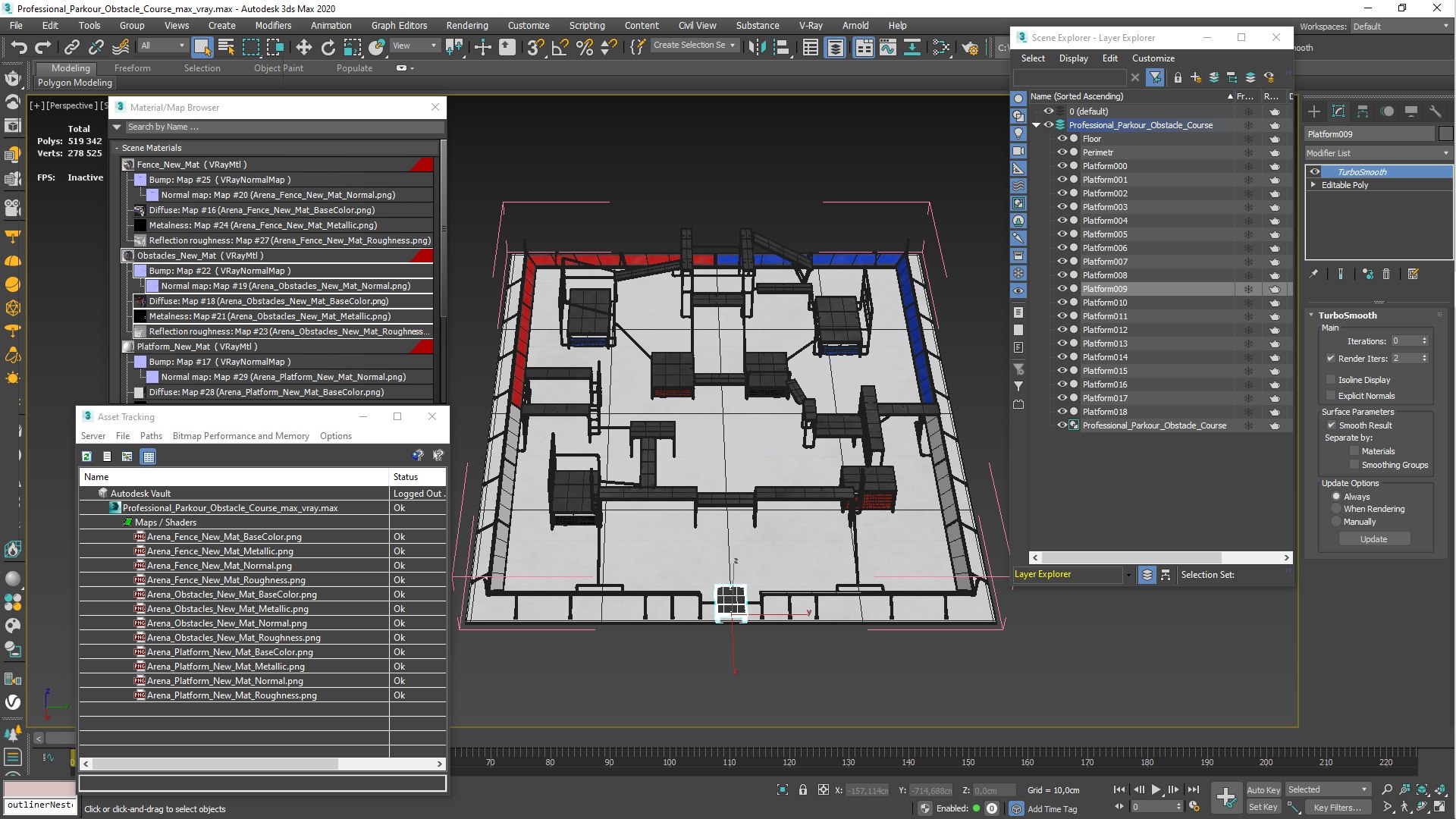
Task: Toggle the Auto Key button
Action: pyautogui.click(x=1263, y=789)
